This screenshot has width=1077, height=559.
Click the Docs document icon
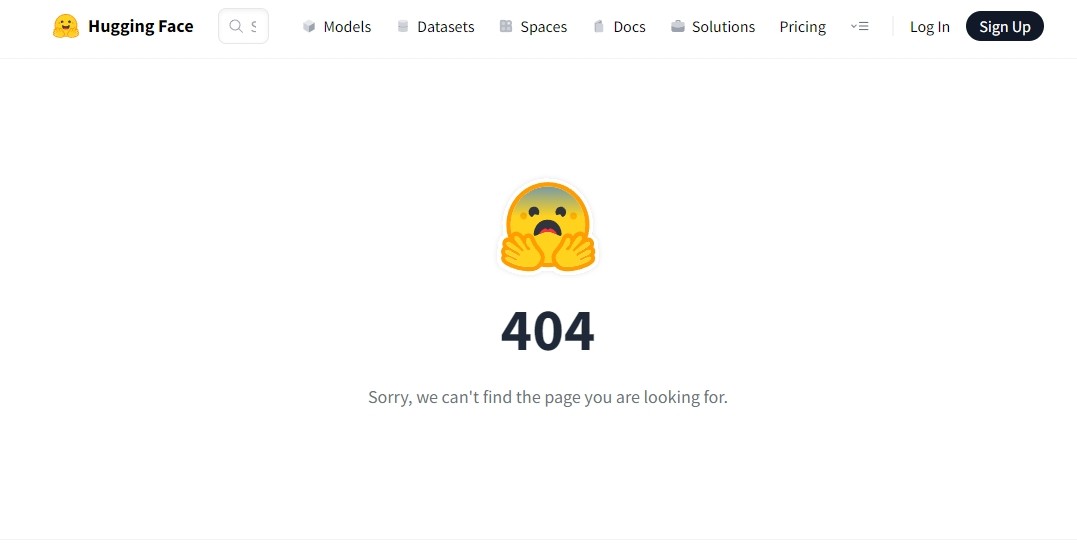[599, 26]
